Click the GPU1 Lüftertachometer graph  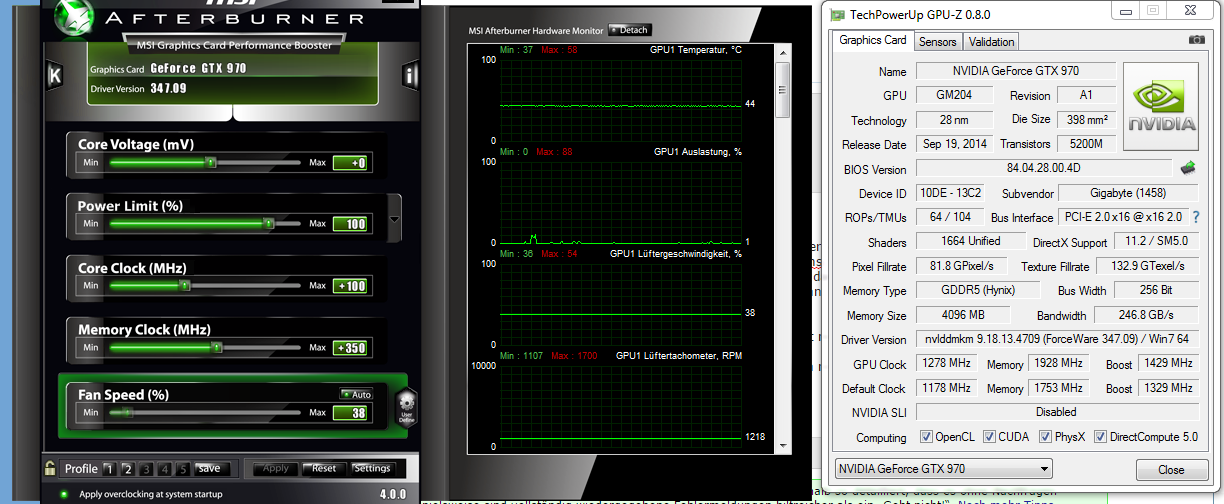coord(620,406)
